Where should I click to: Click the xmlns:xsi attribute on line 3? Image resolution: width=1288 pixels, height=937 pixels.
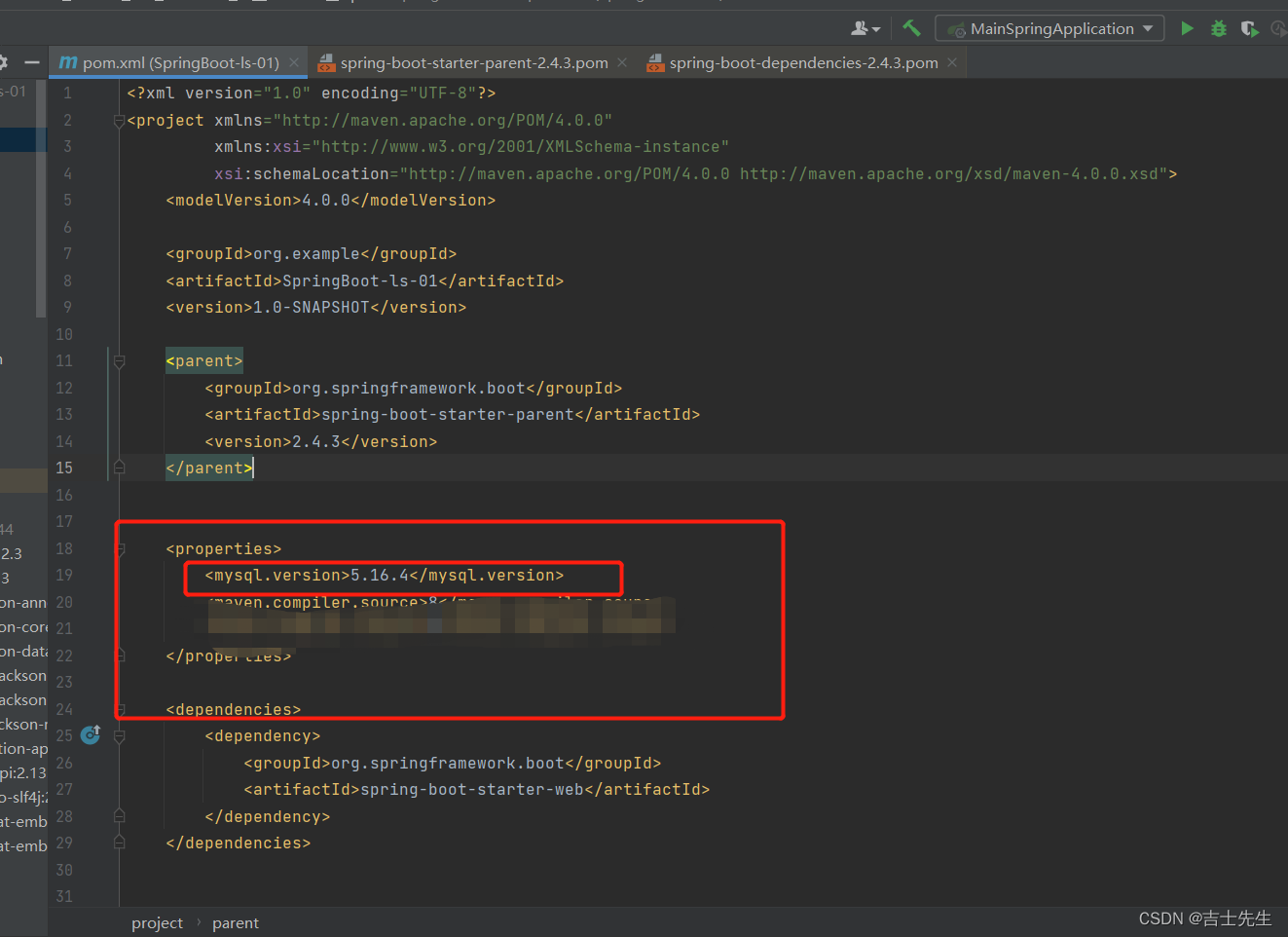[x=471, y=147]
